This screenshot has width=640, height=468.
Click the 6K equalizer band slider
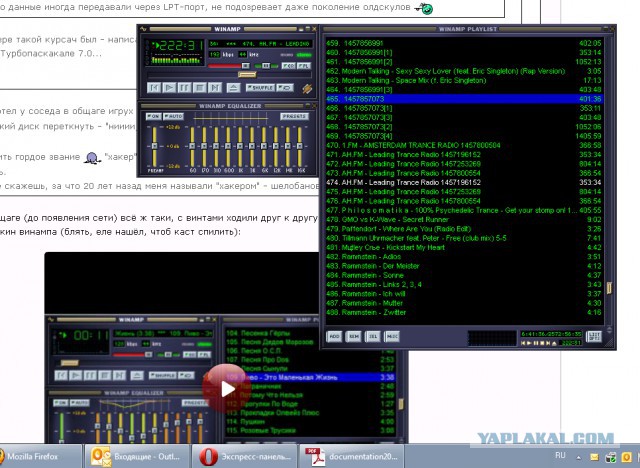pyautogui.click(x=264, y=146)
